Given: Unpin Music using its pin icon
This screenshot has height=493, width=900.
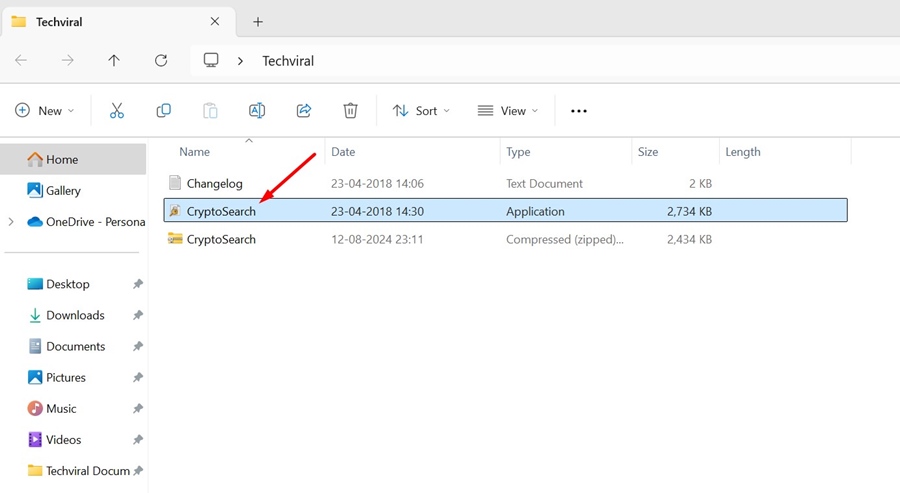Looking at the screenshot, I should point(138,408).
